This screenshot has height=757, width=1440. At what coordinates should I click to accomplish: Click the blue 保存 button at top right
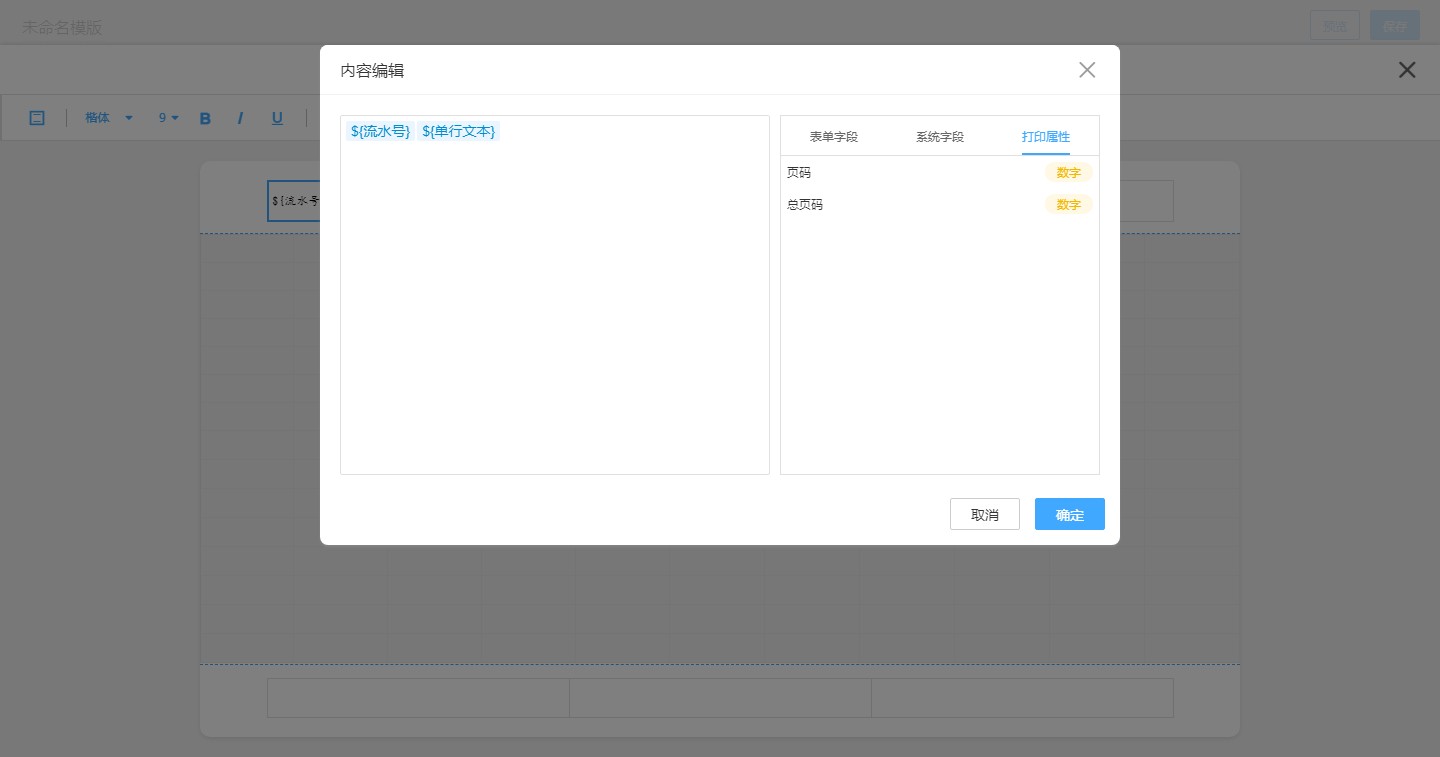tap(1394, 25)
